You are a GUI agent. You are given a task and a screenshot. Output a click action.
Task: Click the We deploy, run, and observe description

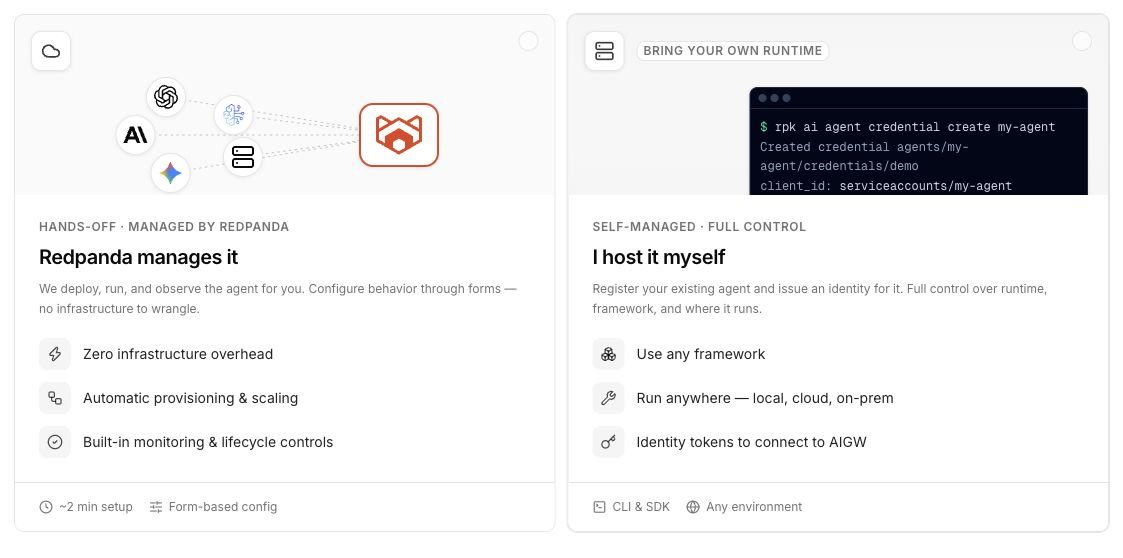click(x=278, y=299)
